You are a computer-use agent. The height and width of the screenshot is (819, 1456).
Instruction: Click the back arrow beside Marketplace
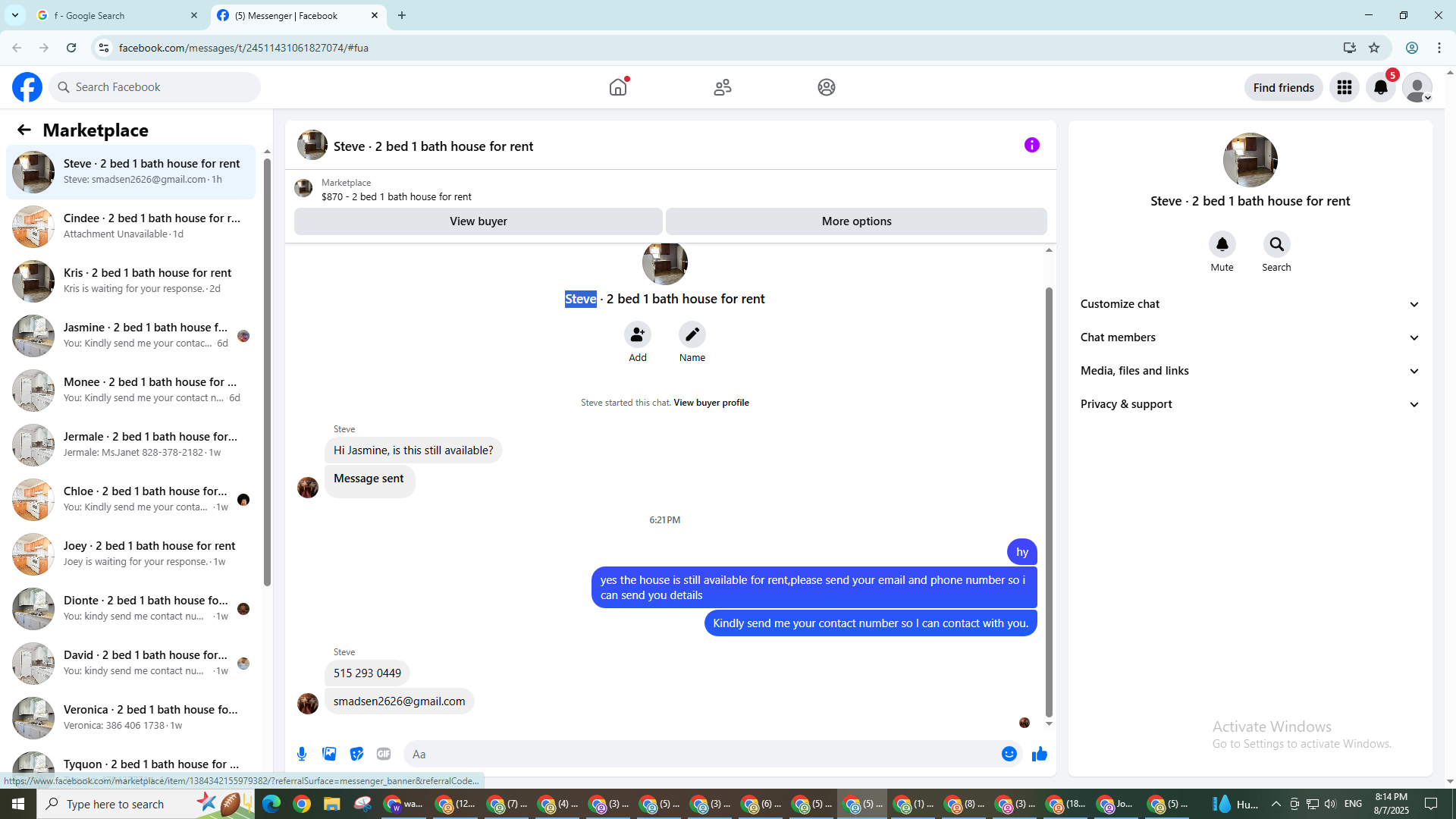[24, 130]
